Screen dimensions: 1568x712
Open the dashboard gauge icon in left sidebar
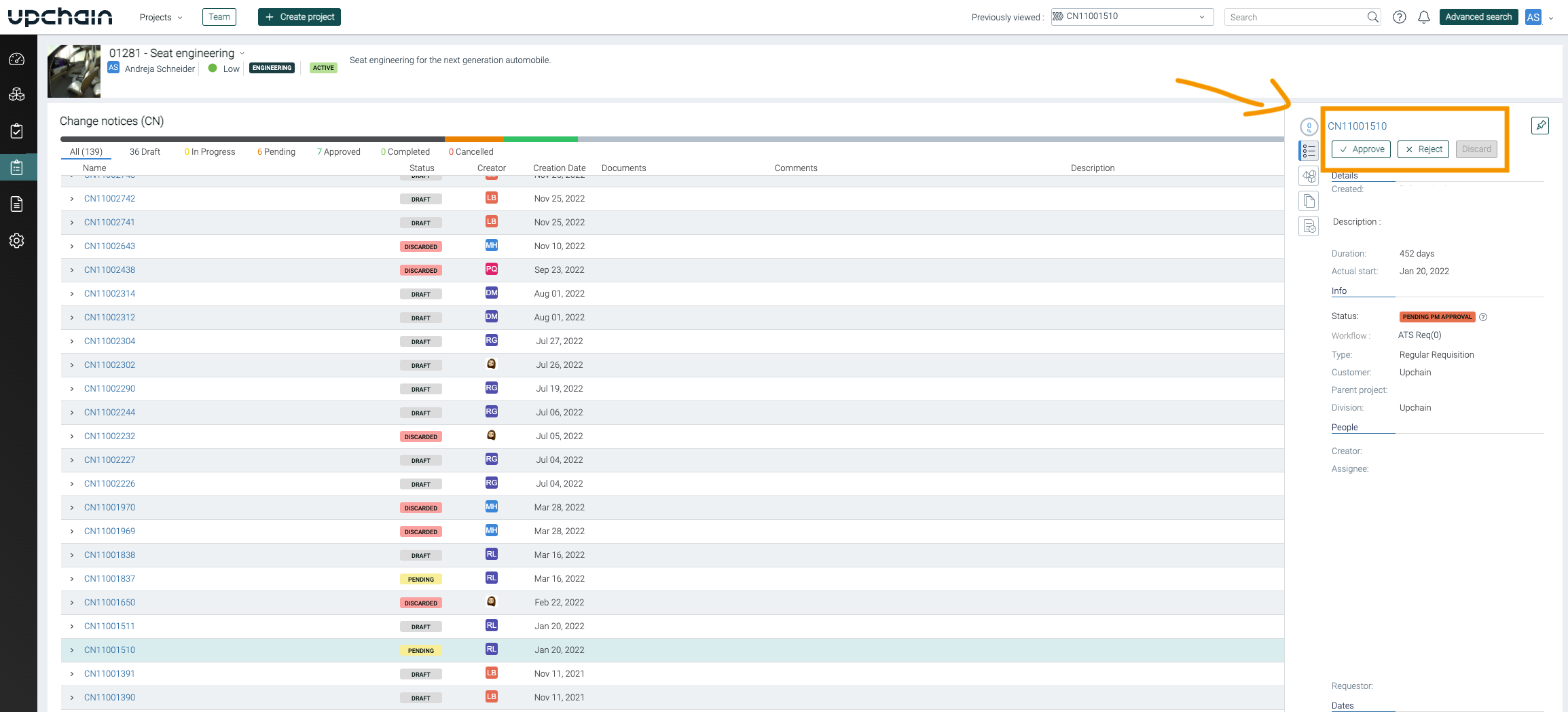(x=17, y=60)
